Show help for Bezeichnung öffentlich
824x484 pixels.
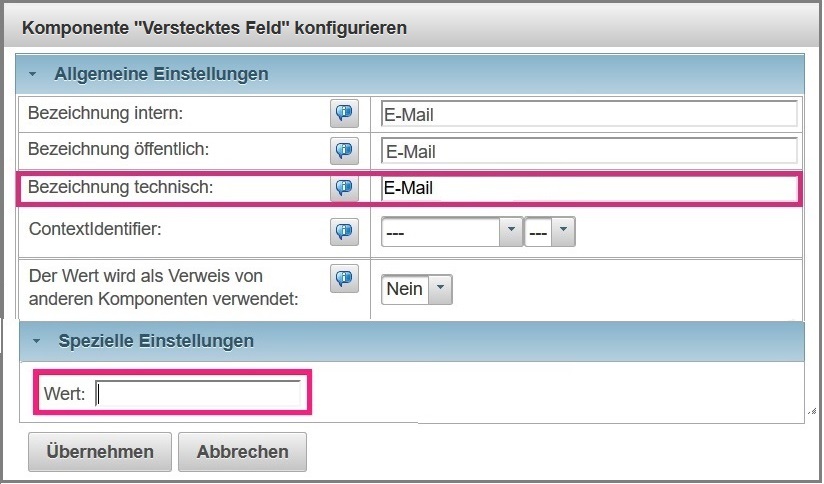[x=344, y=151]
